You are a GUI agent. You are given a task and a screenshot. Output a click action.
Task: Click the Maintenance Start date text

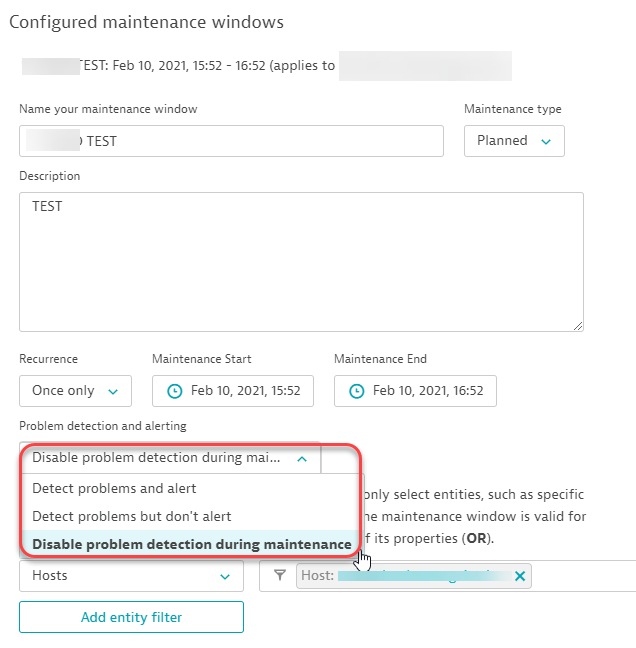tap(245, 391)
